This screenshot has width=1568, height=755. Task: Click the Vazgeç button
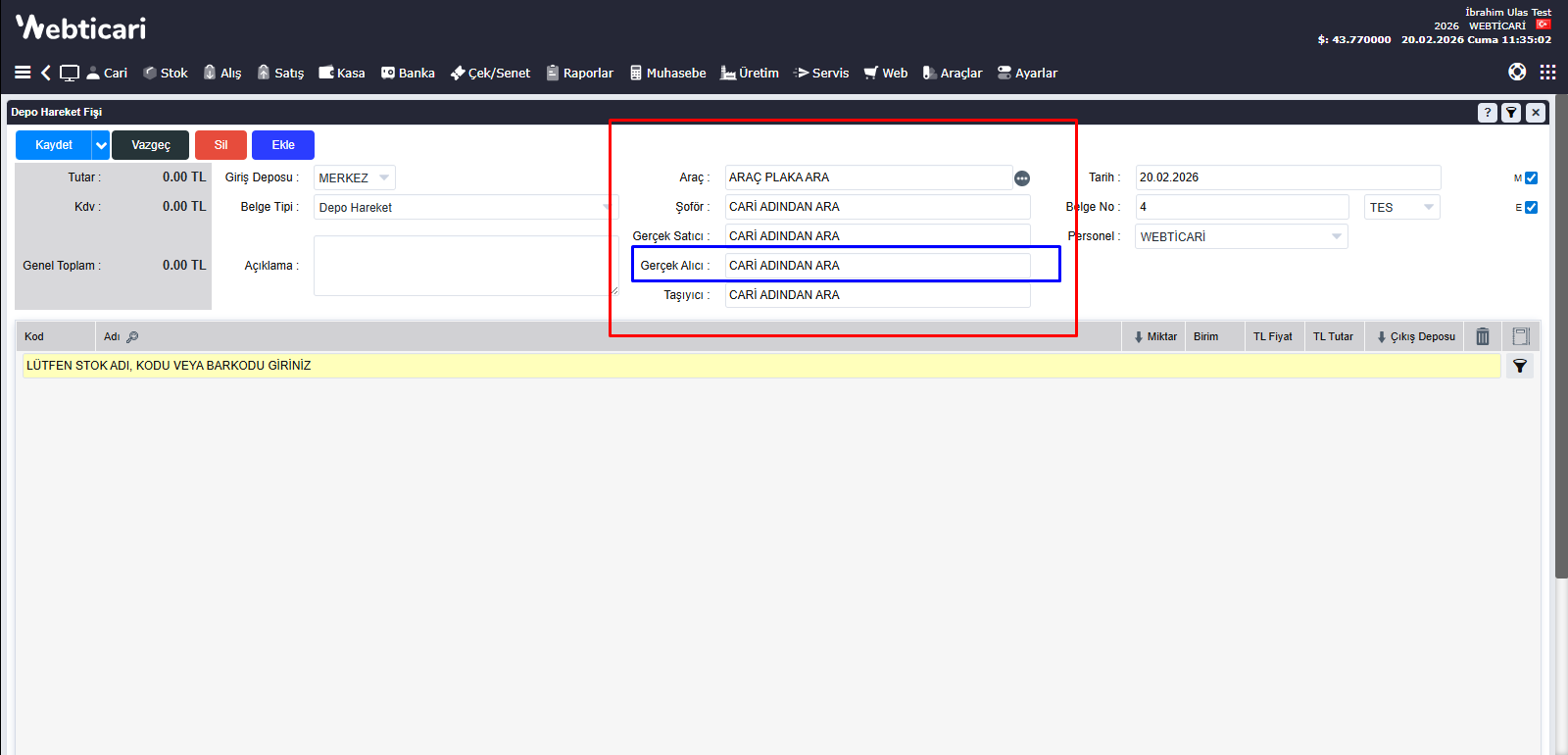[x=150, y=145]
